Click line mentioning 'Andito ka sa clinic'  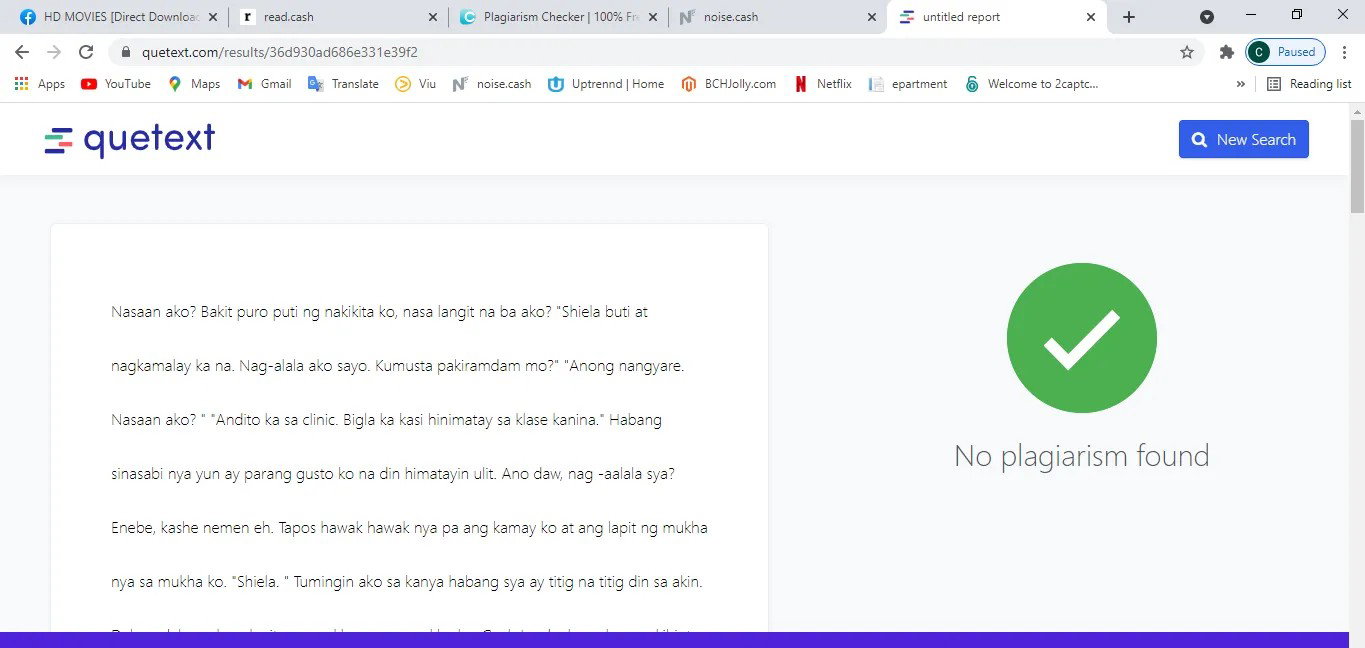[x=387, y=420]
